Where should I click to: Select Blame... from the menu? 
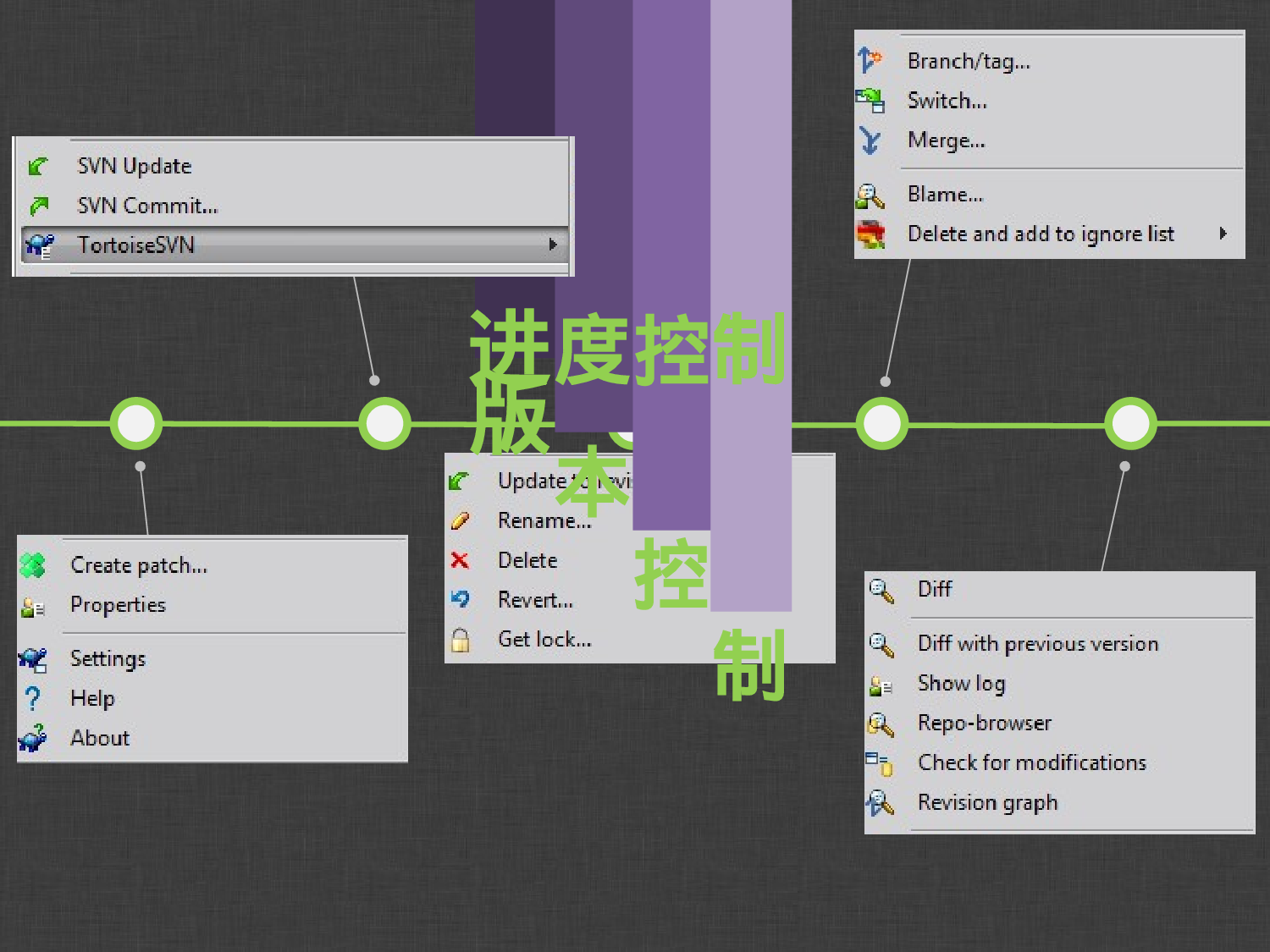[945, 195]
